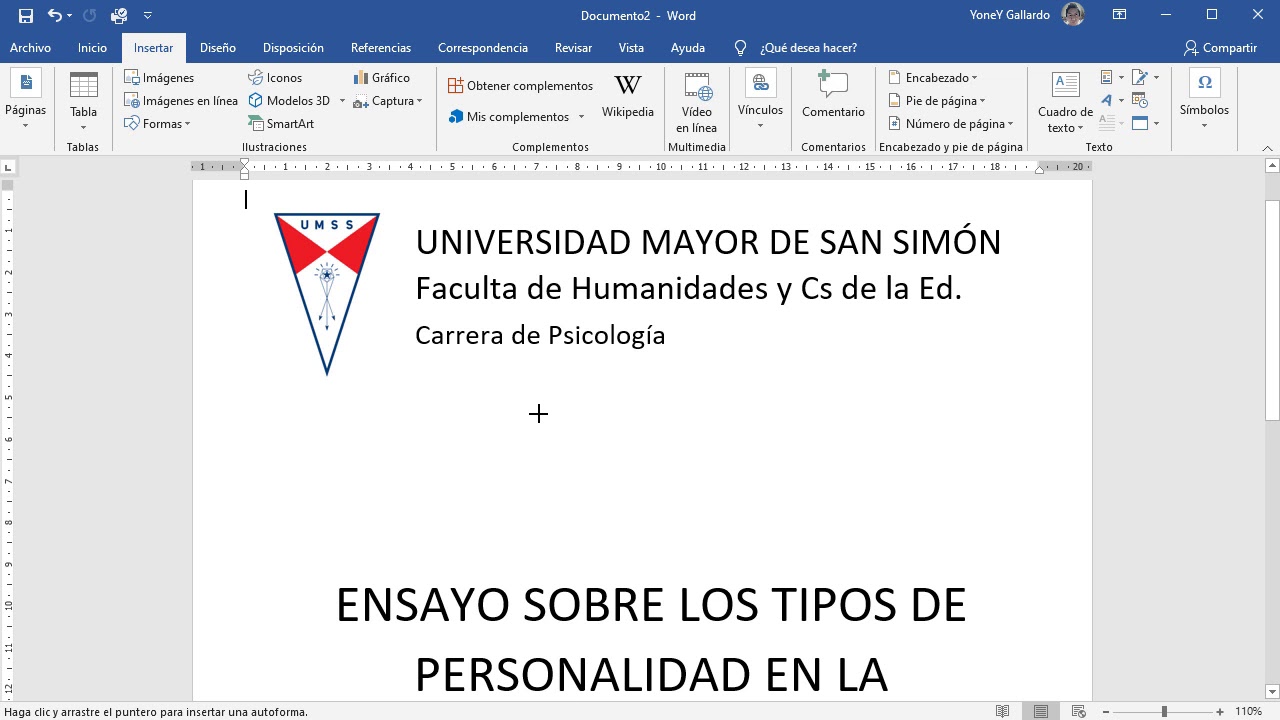Insert a Comentario
The height and width of the screenshot is (720, 1280).
click(833, 95)
